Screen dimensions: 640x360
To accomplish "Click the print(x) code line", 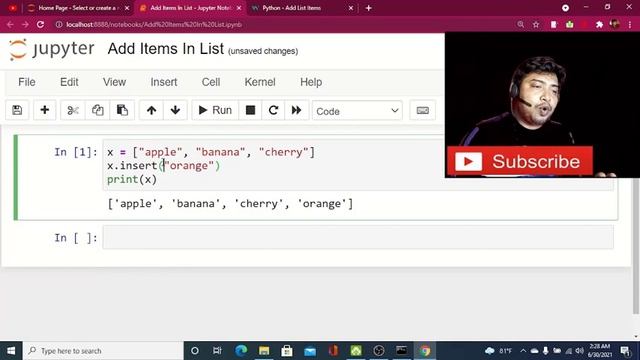I will pyautogui.click(x=132, y=179).
